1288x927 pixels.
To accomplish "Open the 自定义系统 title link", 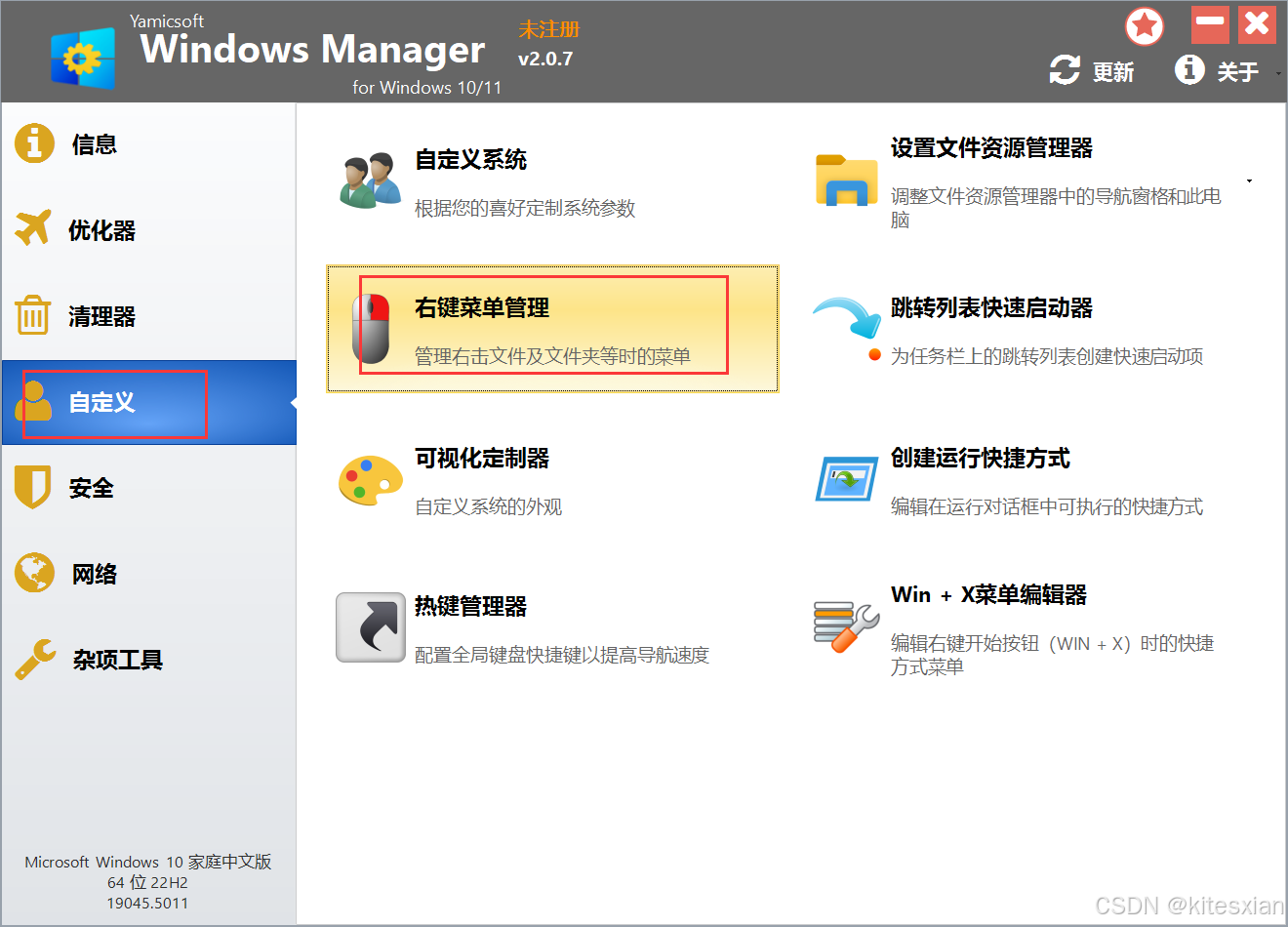I will (470, 159).
